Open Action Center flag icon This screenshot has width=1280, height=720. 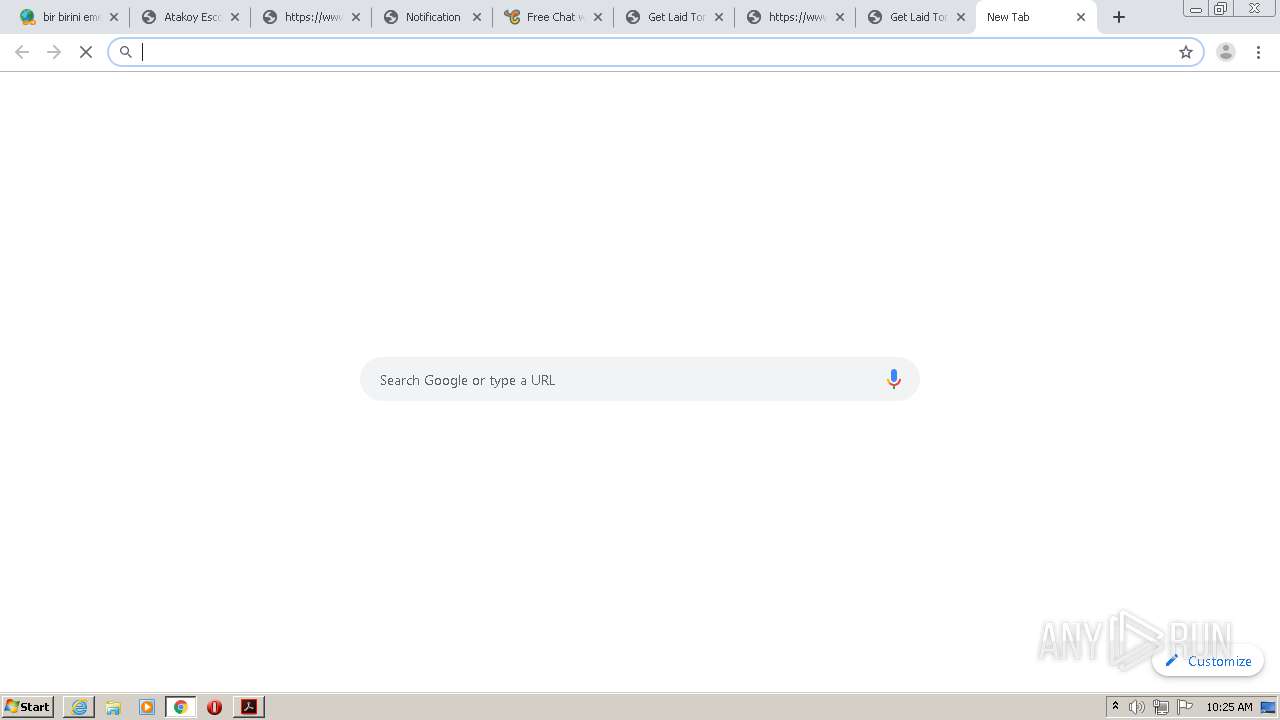1185,707
